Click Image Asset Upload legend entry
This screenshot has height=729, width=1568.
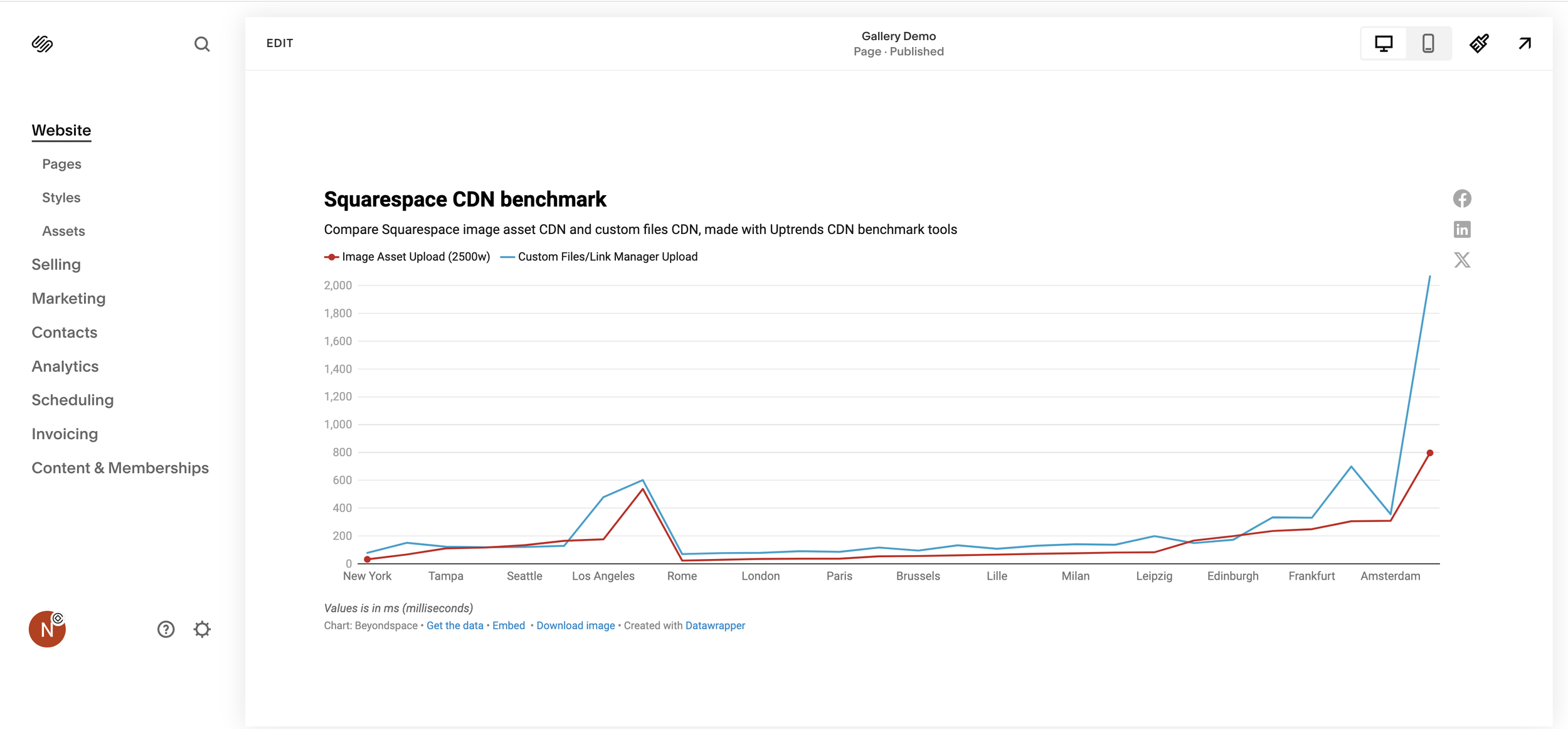(407, 257)
